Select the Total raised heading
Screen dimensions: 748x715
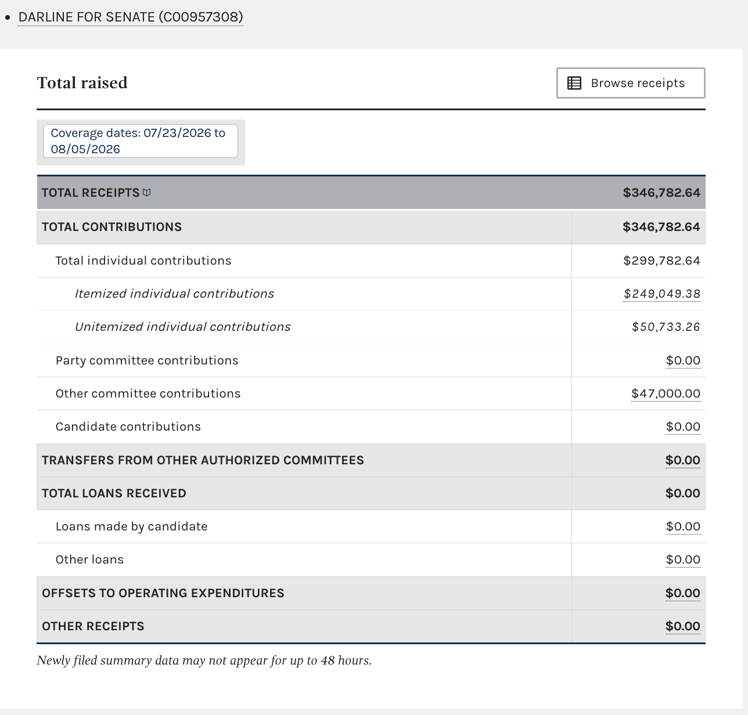click(x=82, y=83)
